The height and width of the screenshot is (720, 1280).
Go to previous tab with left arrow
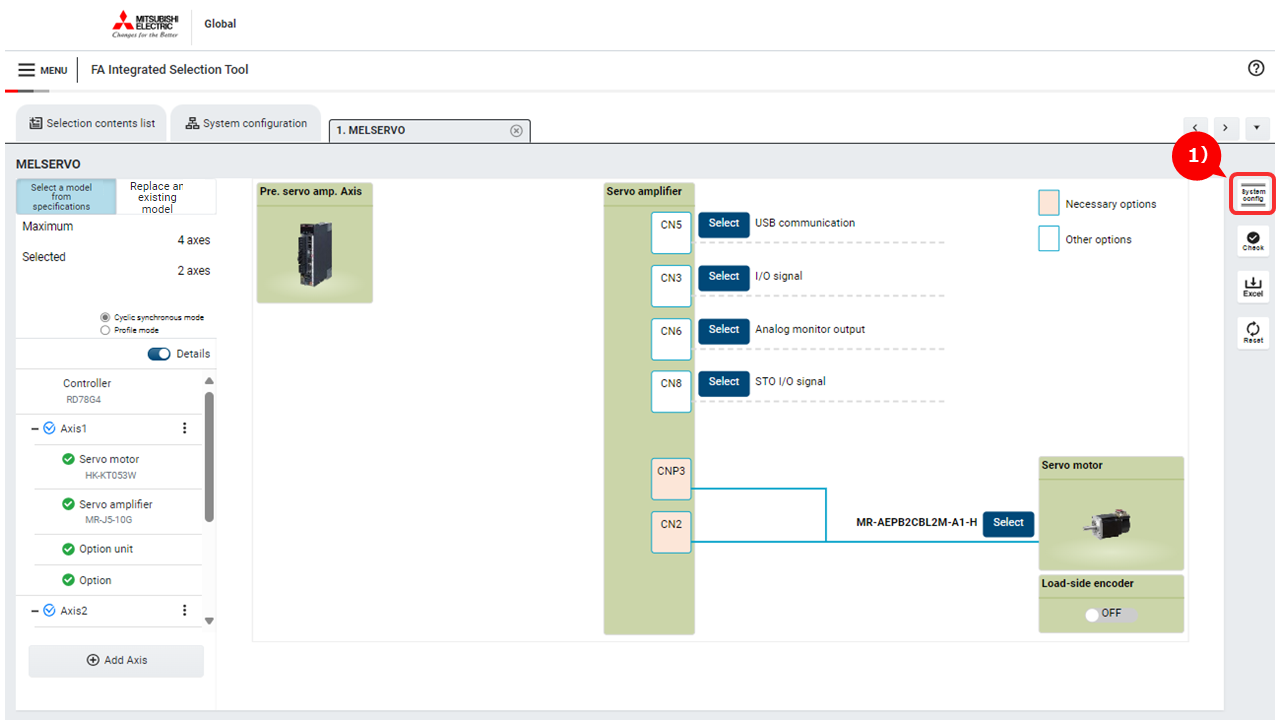(1196, 129)
